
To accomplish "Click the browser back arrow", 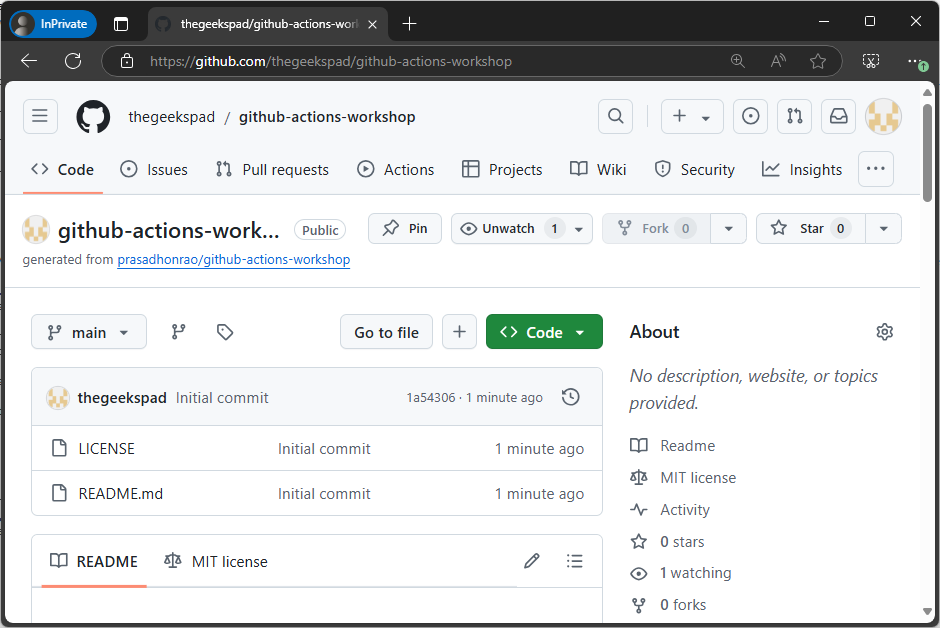I will [29, 61].
